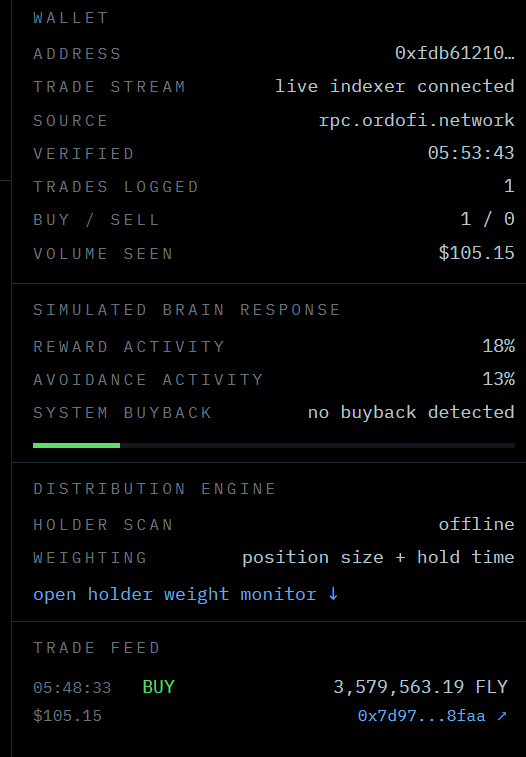
Task: Click the BUY label in trade feed
Action: point(158,687)
